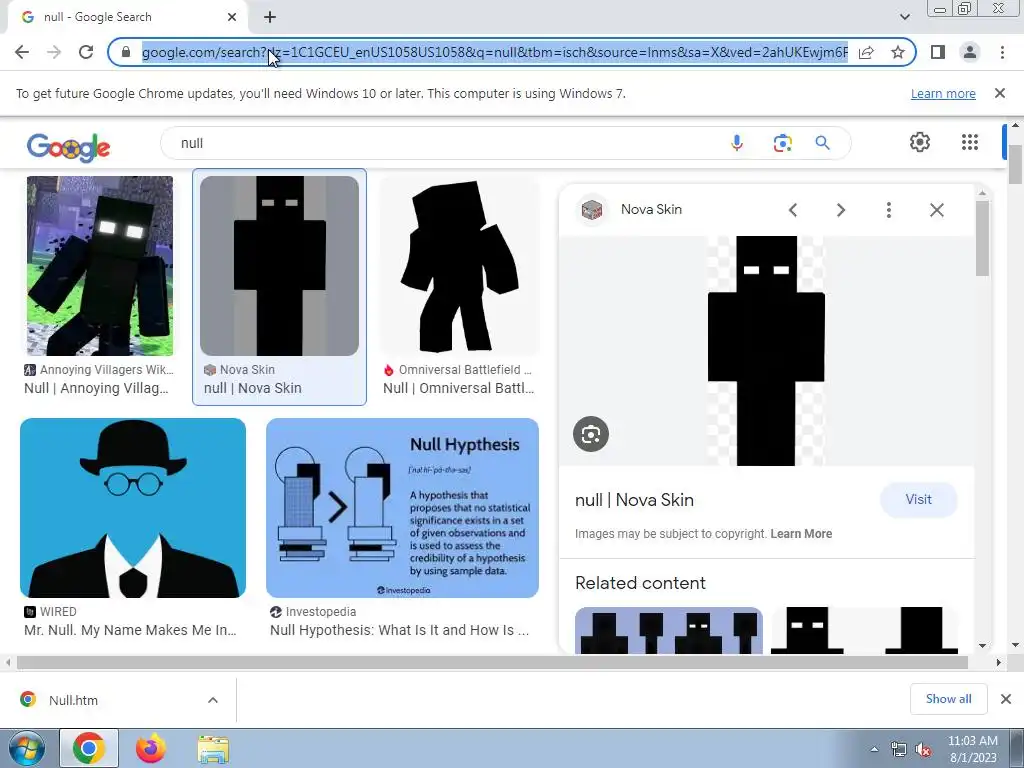Image resolution: width=1024 pixels, height=768 pixels.
Task: Open the Nova Skin source name in preview
Action: coord(651,209)
